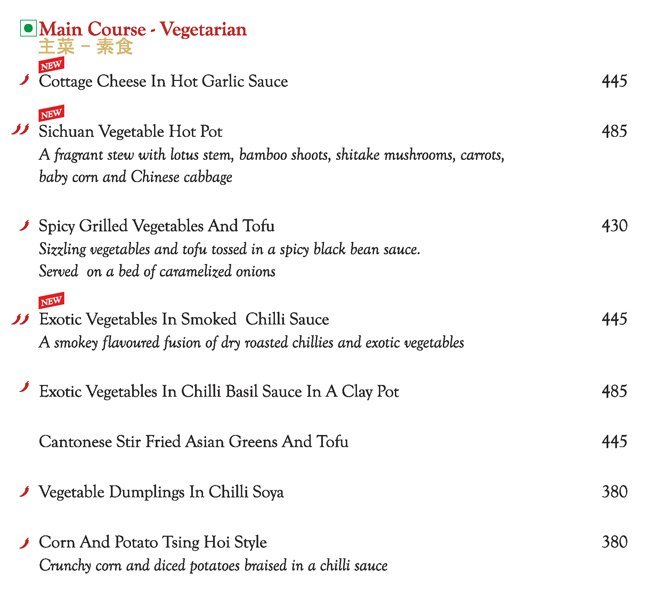Click the NEW badge above Smoked Chilli Sauce dish
650x592 pixels.
point(51,301)
